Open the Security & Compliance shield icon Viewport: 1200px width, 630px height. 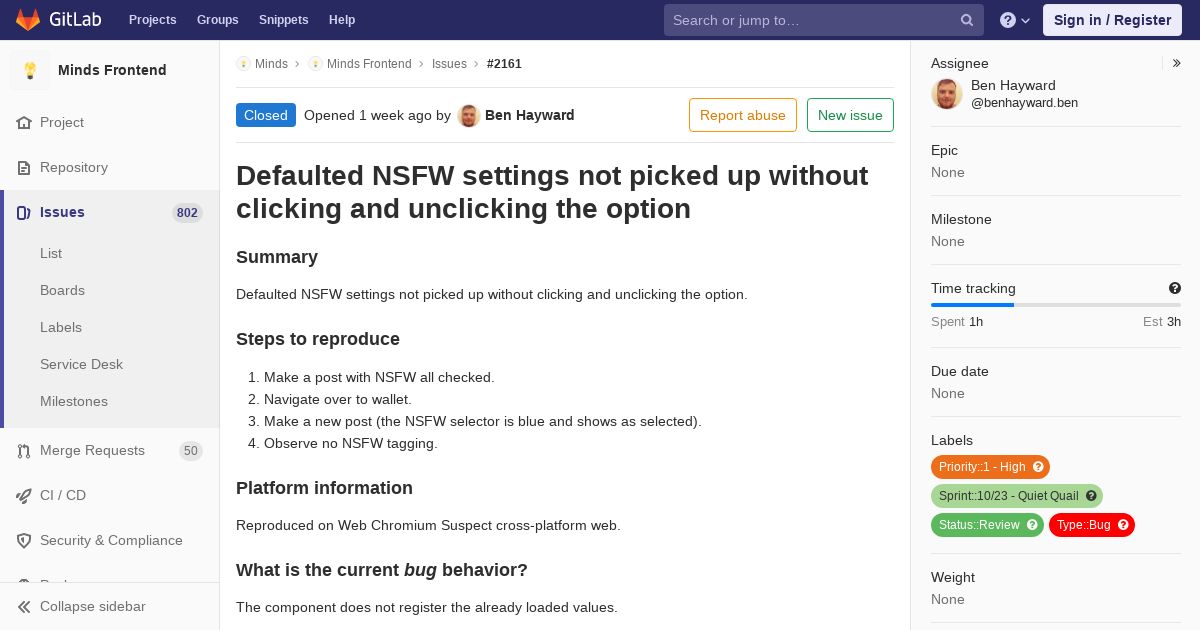(x=24, y=540)
